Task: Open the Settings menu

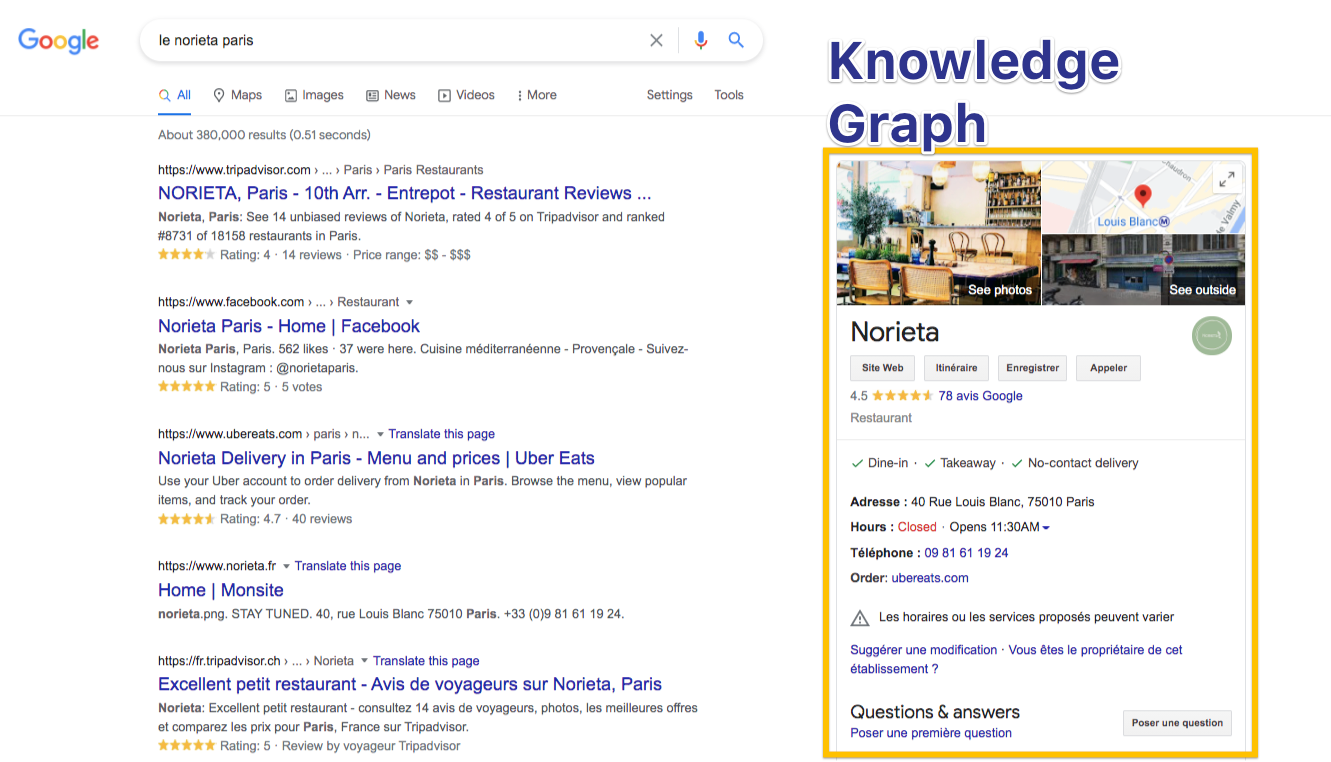Action: [669, 95]
